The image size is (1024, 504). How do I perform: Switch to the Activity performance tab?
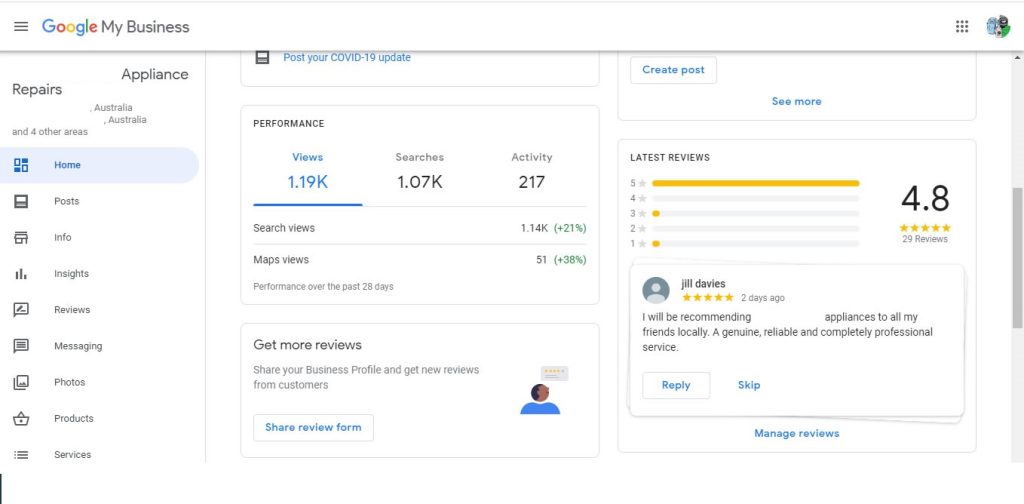(x=531, y=171)
